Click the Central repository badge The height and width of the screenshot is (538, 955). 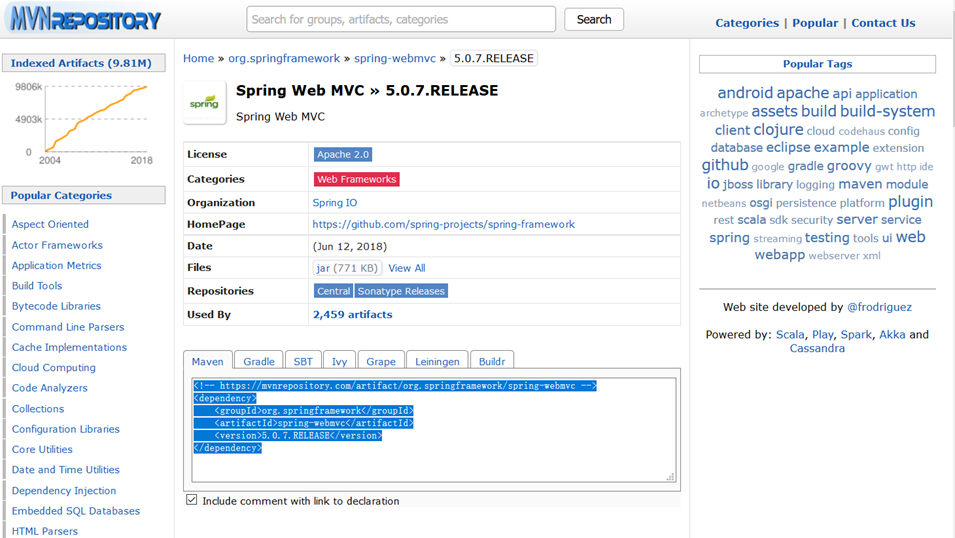tap(333, 291)
